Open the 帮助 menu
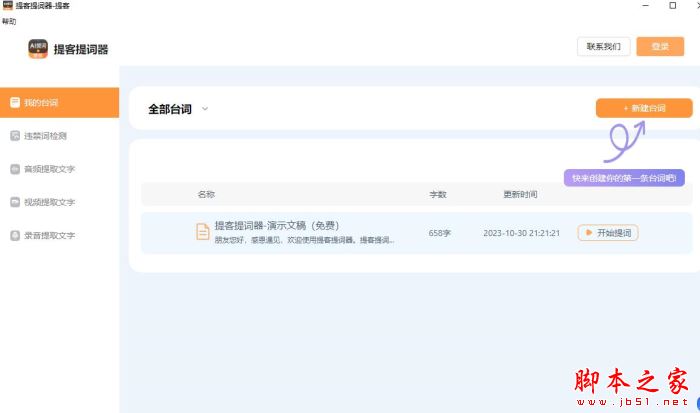This screenshot has width=700, height=413. (x=8, y=21)
